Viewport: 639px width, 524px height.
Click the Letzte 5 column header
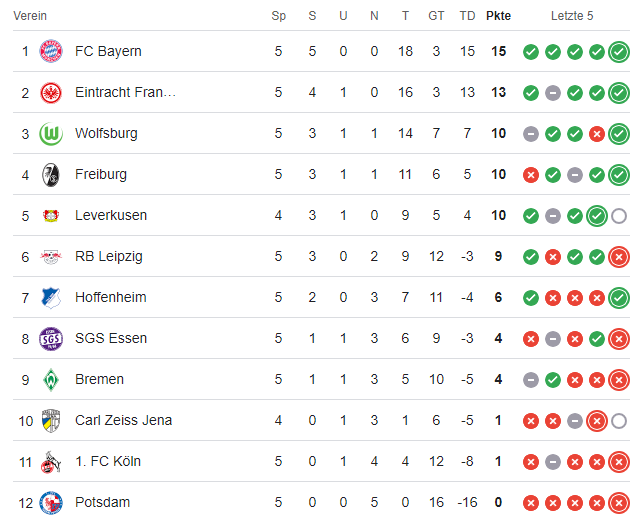[x=572, y=16]
